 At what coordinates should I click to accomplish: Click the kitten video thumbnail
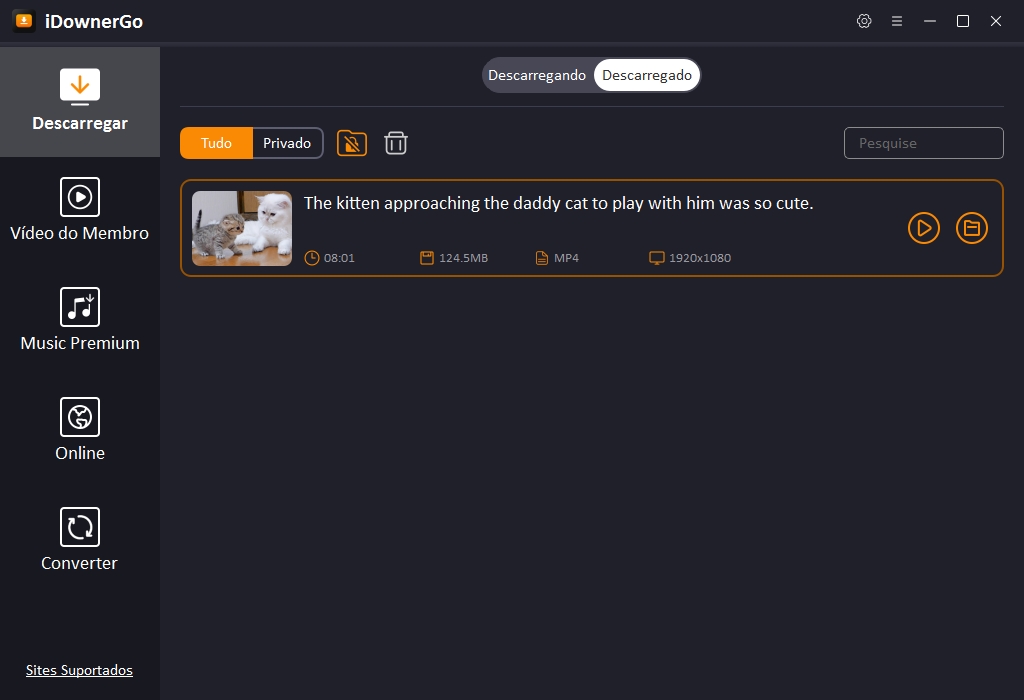pos(242,228)
